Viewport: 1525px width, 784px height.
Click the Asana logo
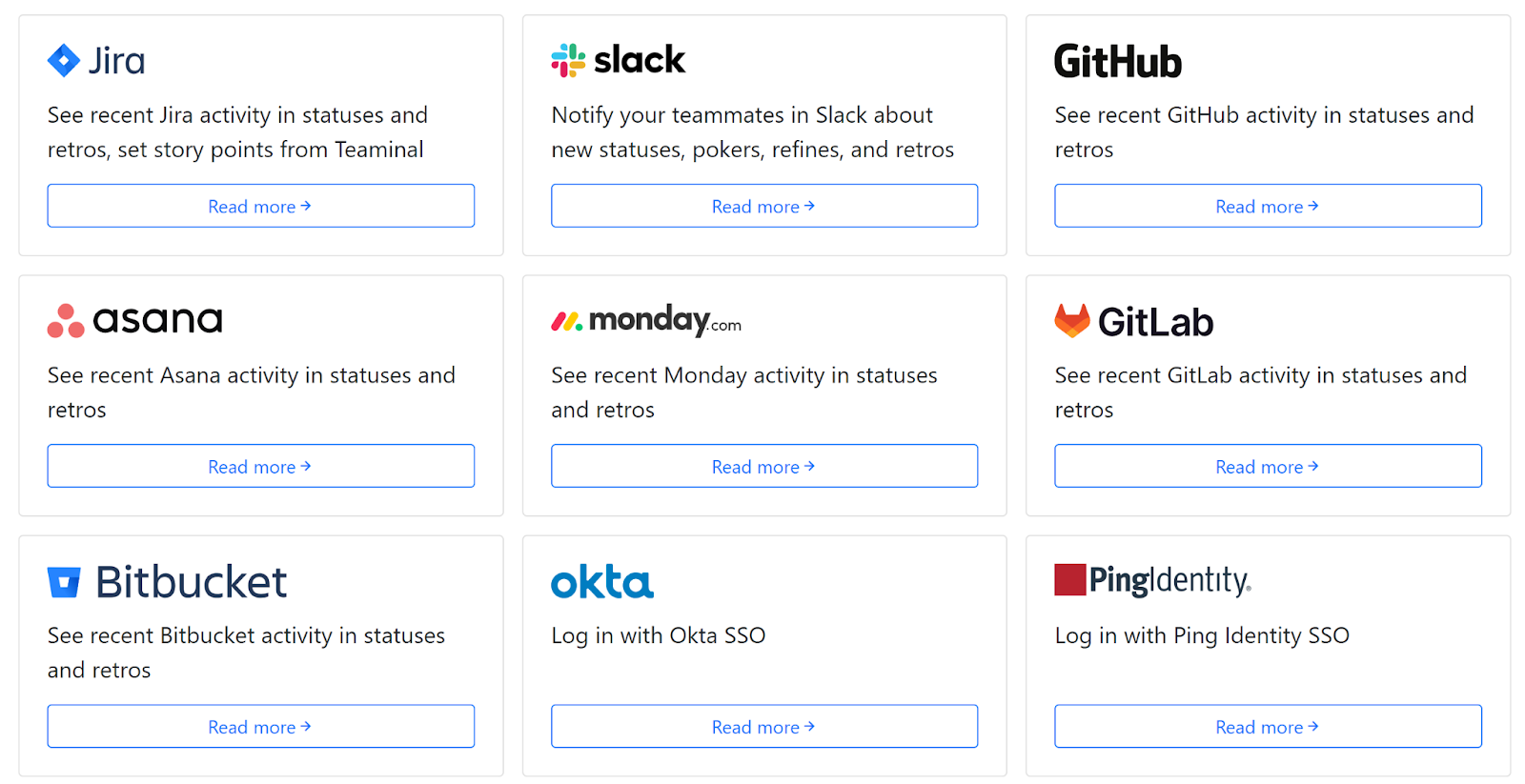[x=134, y=321]
